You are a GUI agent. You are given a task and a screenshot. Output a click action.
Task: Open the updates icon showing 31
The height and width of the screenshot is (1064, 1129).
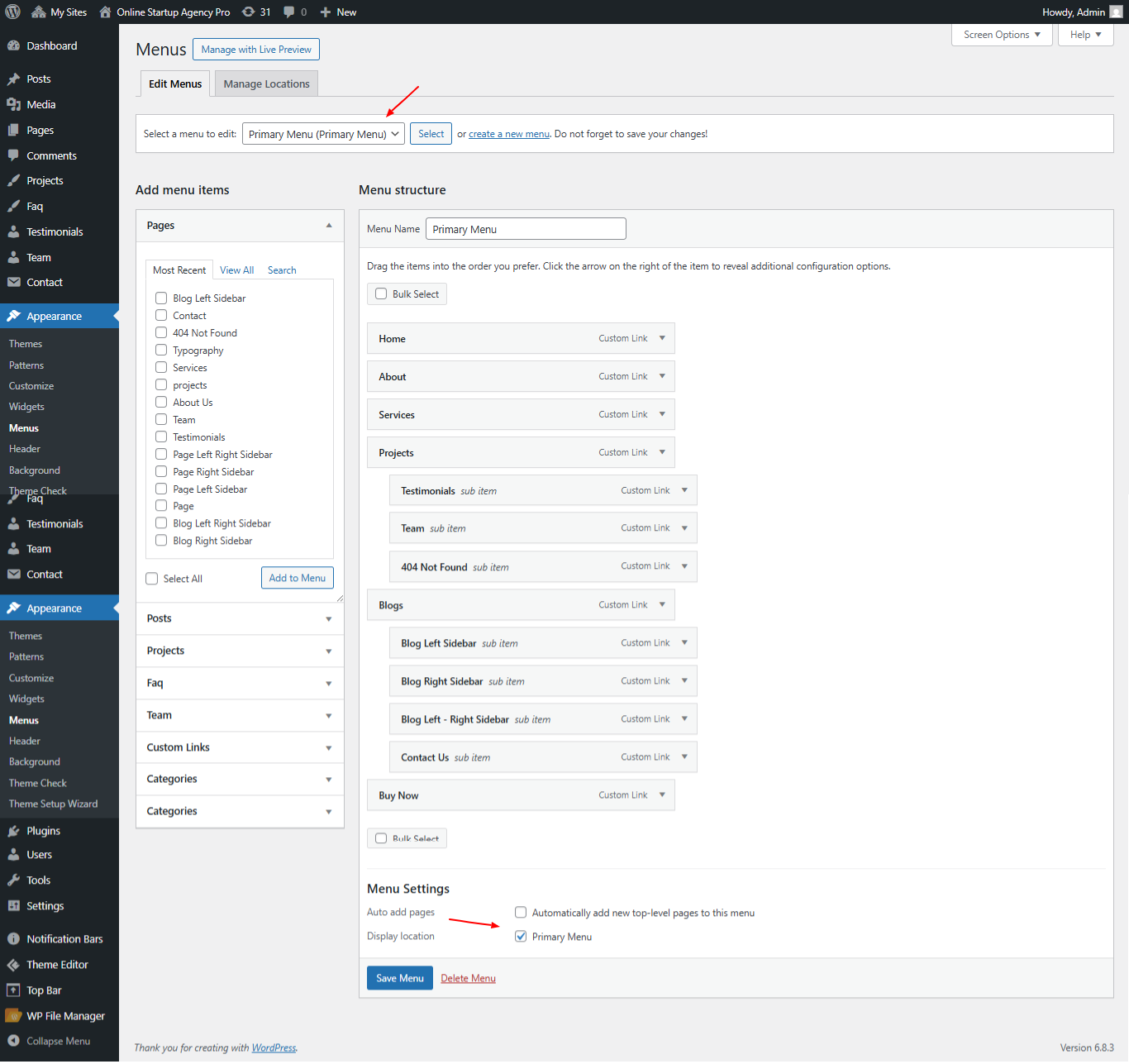[x=248, y=12]
